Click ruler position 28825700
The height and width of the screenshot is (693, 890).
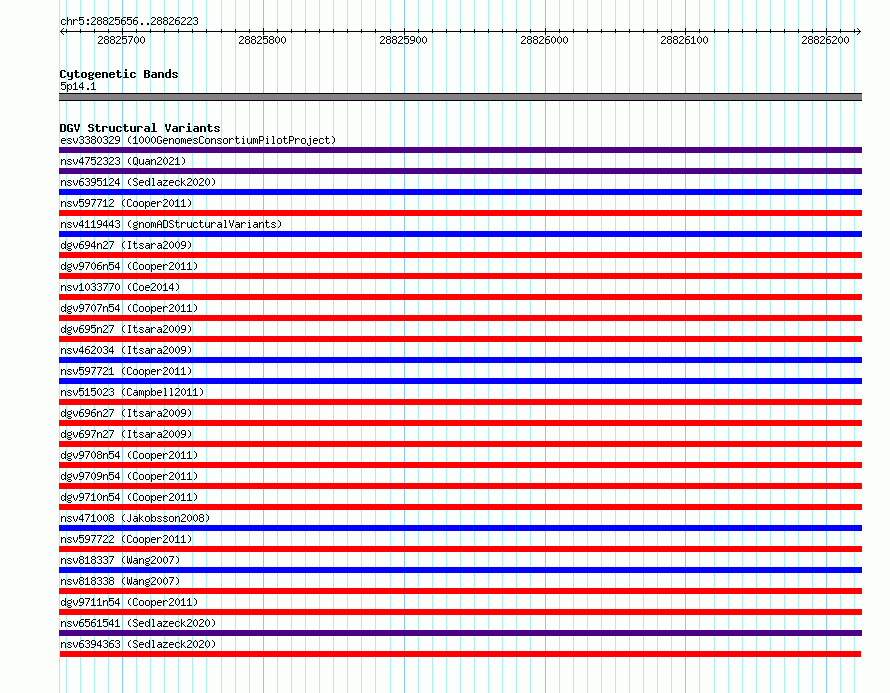pos(121,40)
